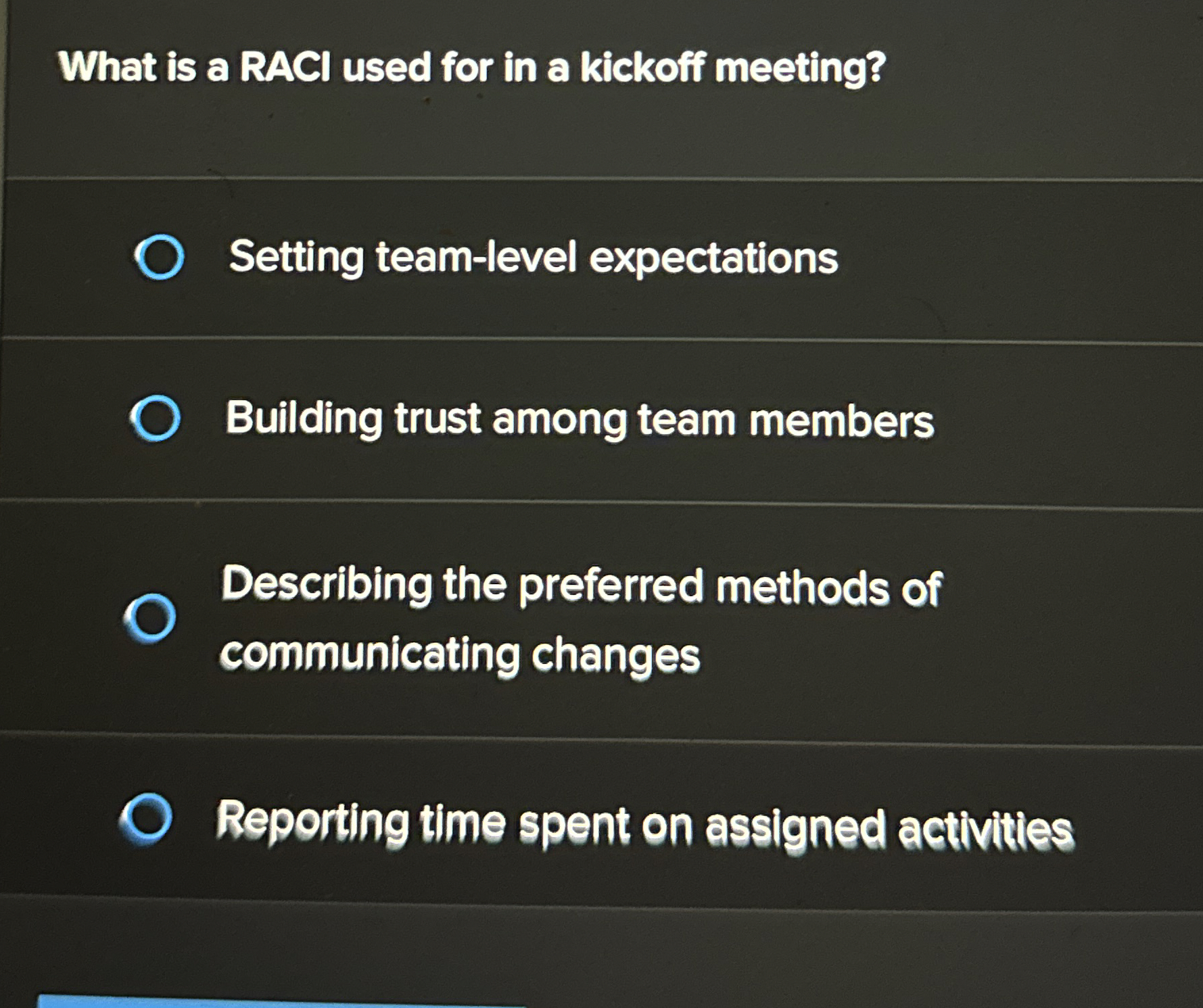Mark the "Reporting time spent" radio button
1203x1008 pixels.
[146, 819]
